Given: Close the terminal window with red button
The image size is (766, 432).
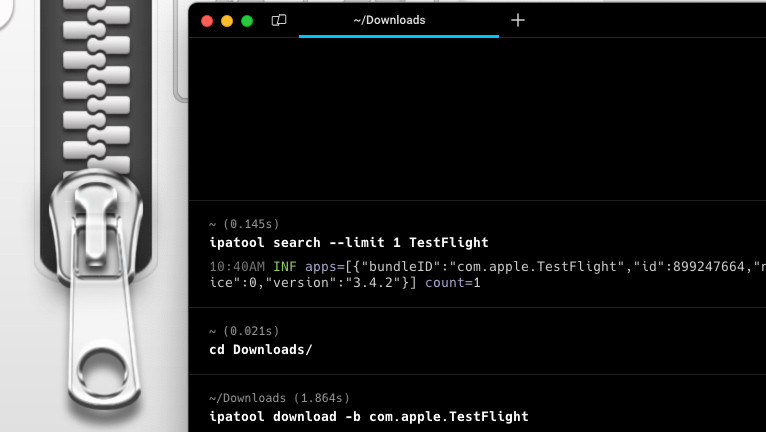Looking at the screenshot, I should (207, 21).
